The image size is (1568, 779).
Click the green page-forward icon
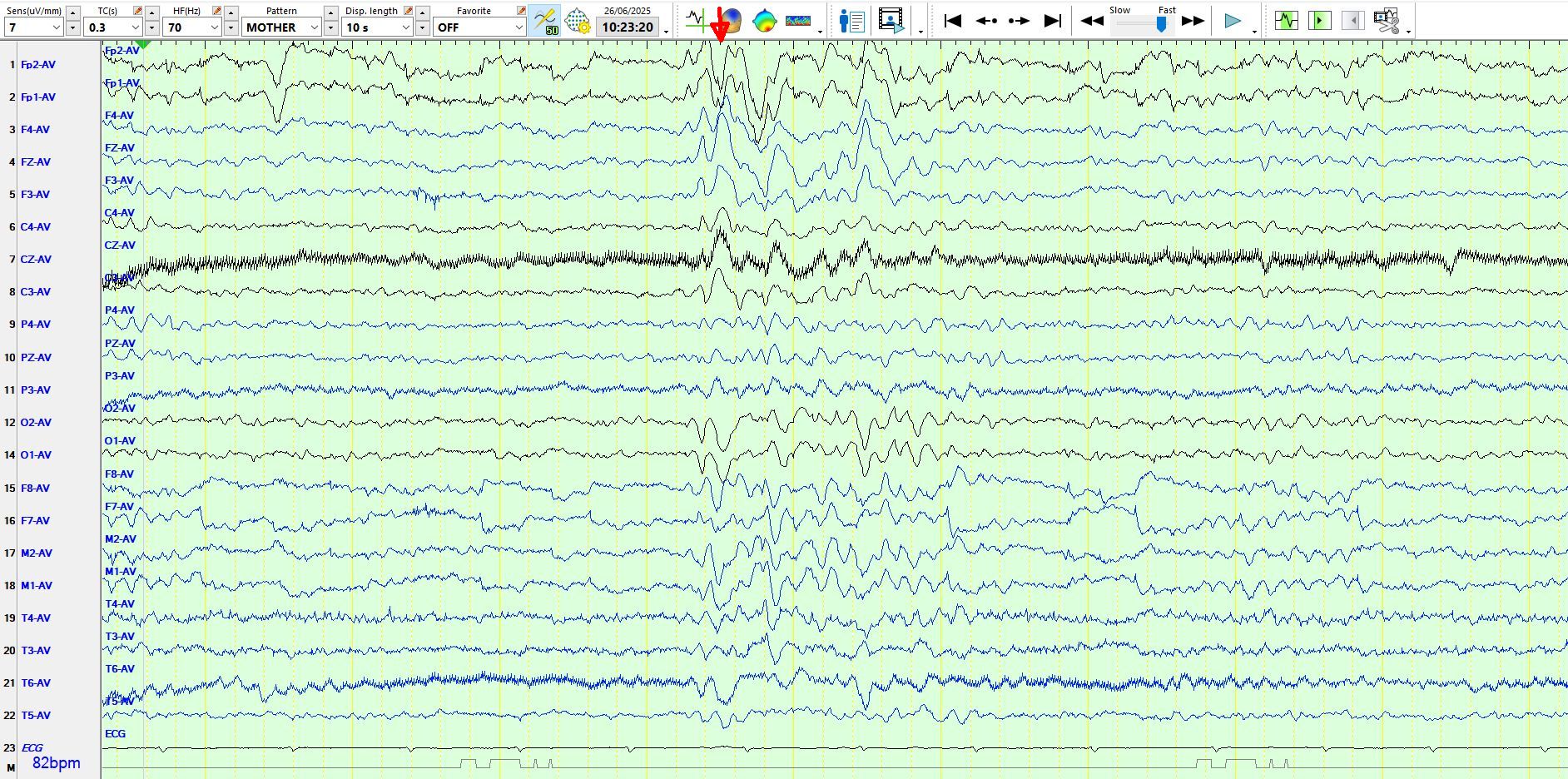[x=1320, y=20]
